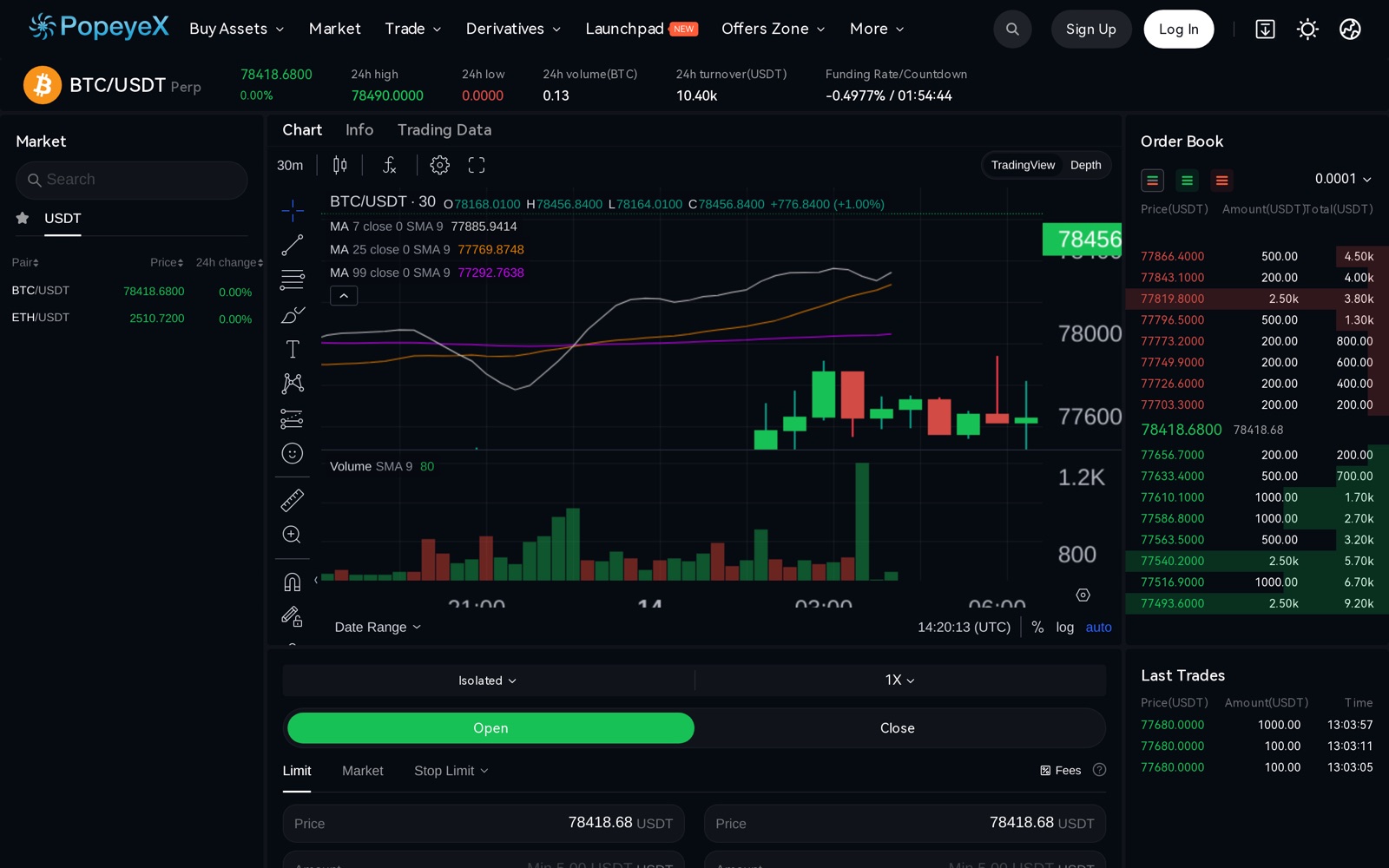The width and height of the screenshot is (1389, 868).
Task: Click the left Price input field
Action: pos(484,823)
